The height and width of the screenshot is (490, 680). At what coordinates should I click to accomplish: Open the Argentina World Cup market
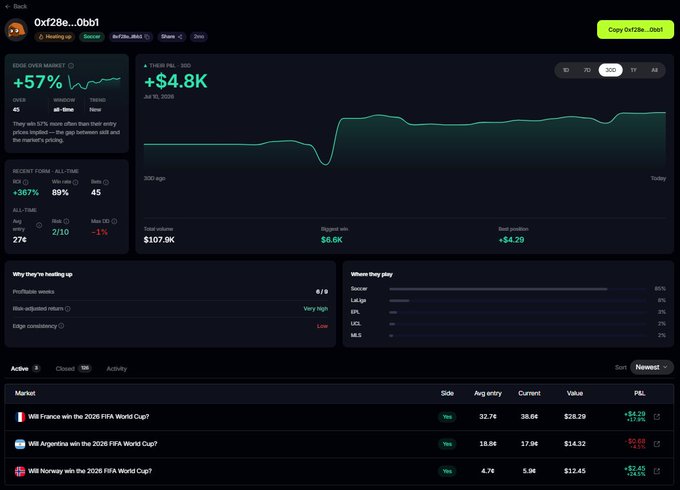93,444
